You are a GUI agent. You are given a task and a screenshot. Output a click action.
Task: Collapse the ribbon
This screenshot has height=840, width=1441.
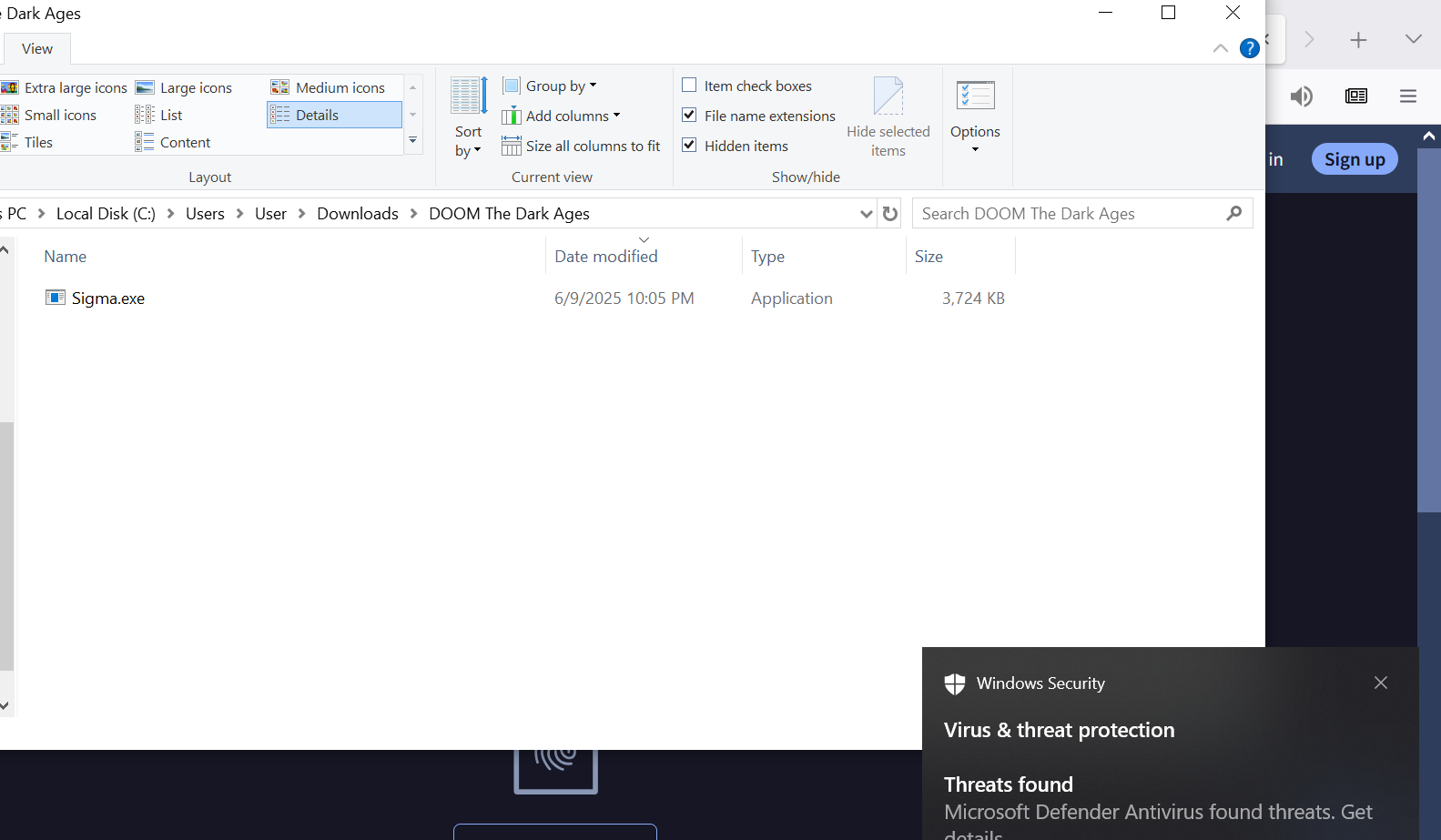[1221, 48]
